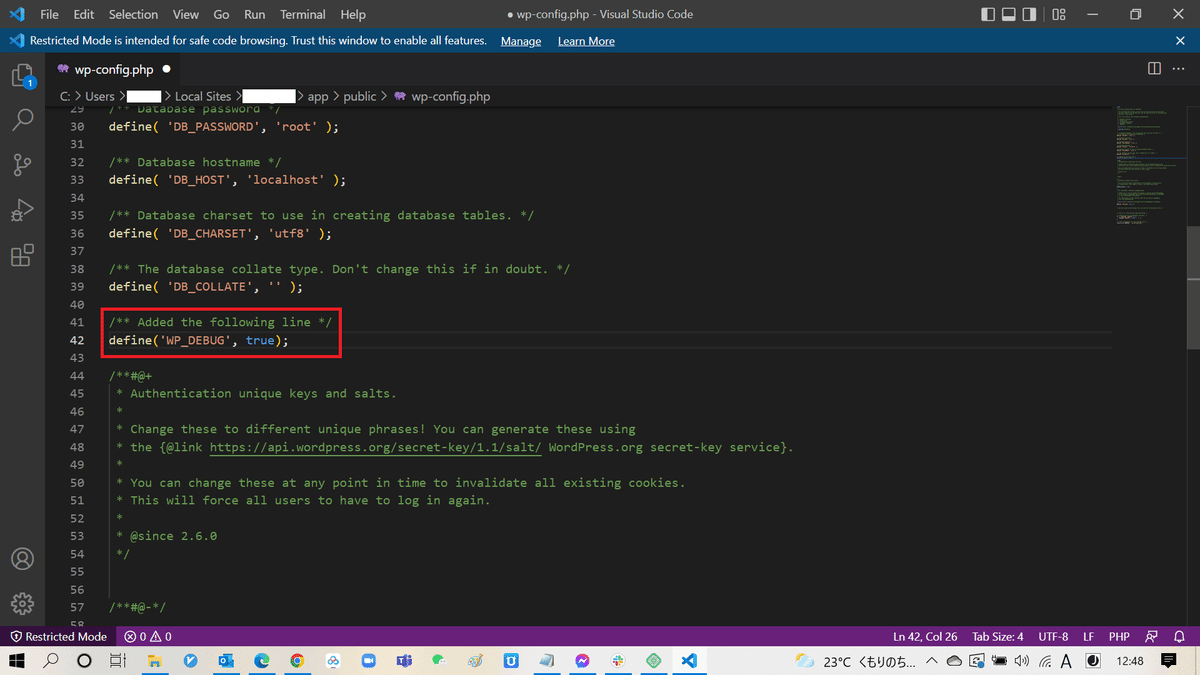Open notifications bell in status bar
The image size is (1200, 675).
pyautogui.click(x=1178, y=636)
